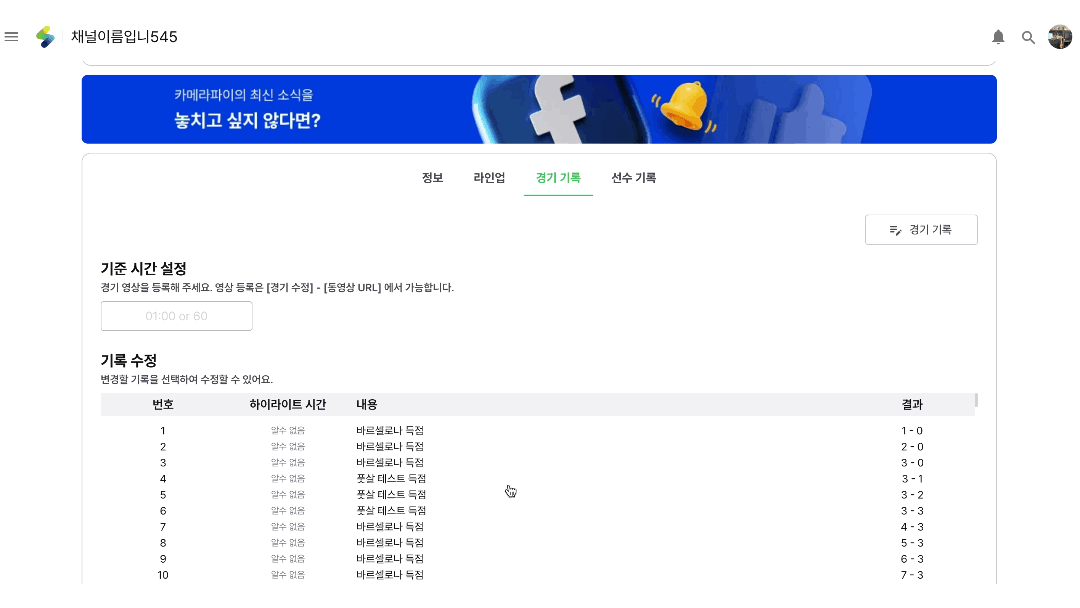
Task: Open the user profile avatar
Action: (x=1060, y=36)
